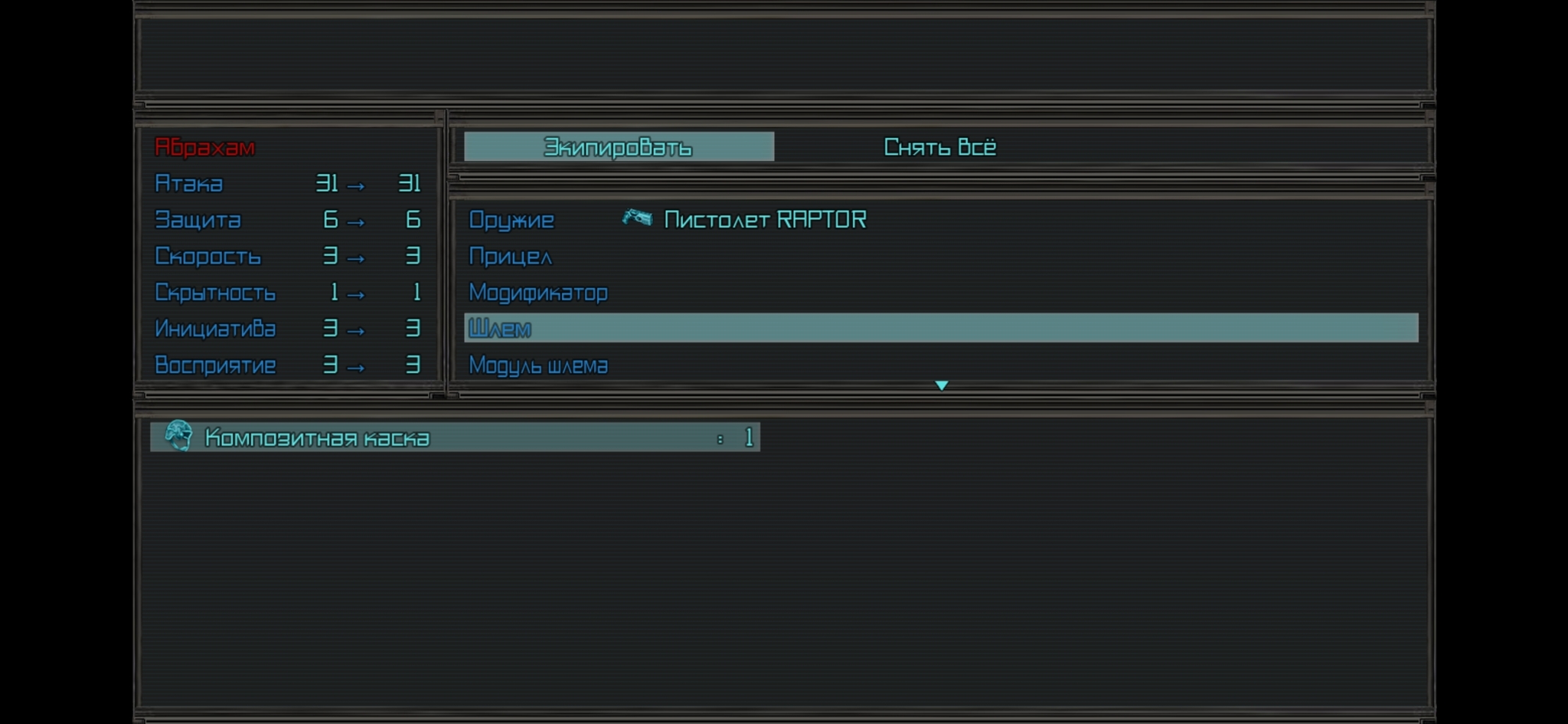Click the equipped Пистолет RAPTOR weapon name
The height and width of the screenshot is (724, 1568).
pos(764,220)
